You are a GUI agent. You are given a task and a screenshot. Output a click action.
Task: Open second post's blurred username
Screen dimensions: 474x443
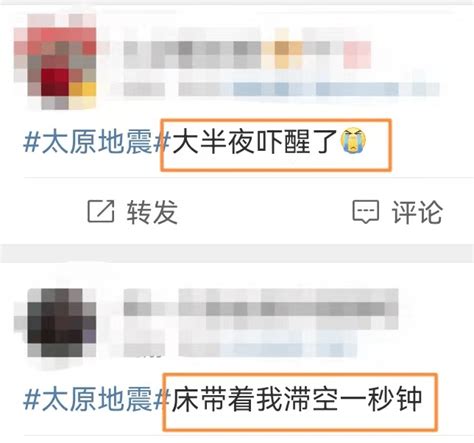[x=261, y=309]
